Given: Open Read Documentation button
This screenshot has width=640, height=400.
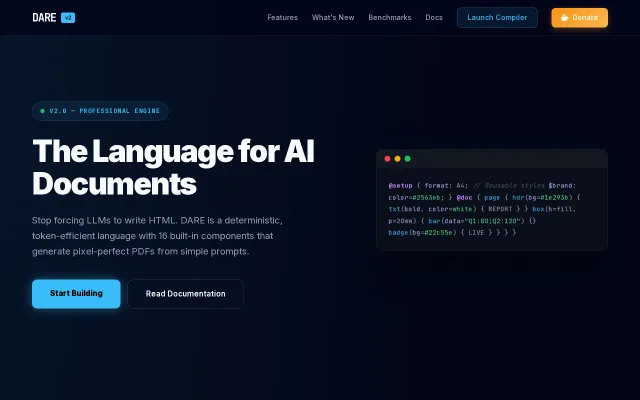Looking at the screenshot, I should [186, 294].
